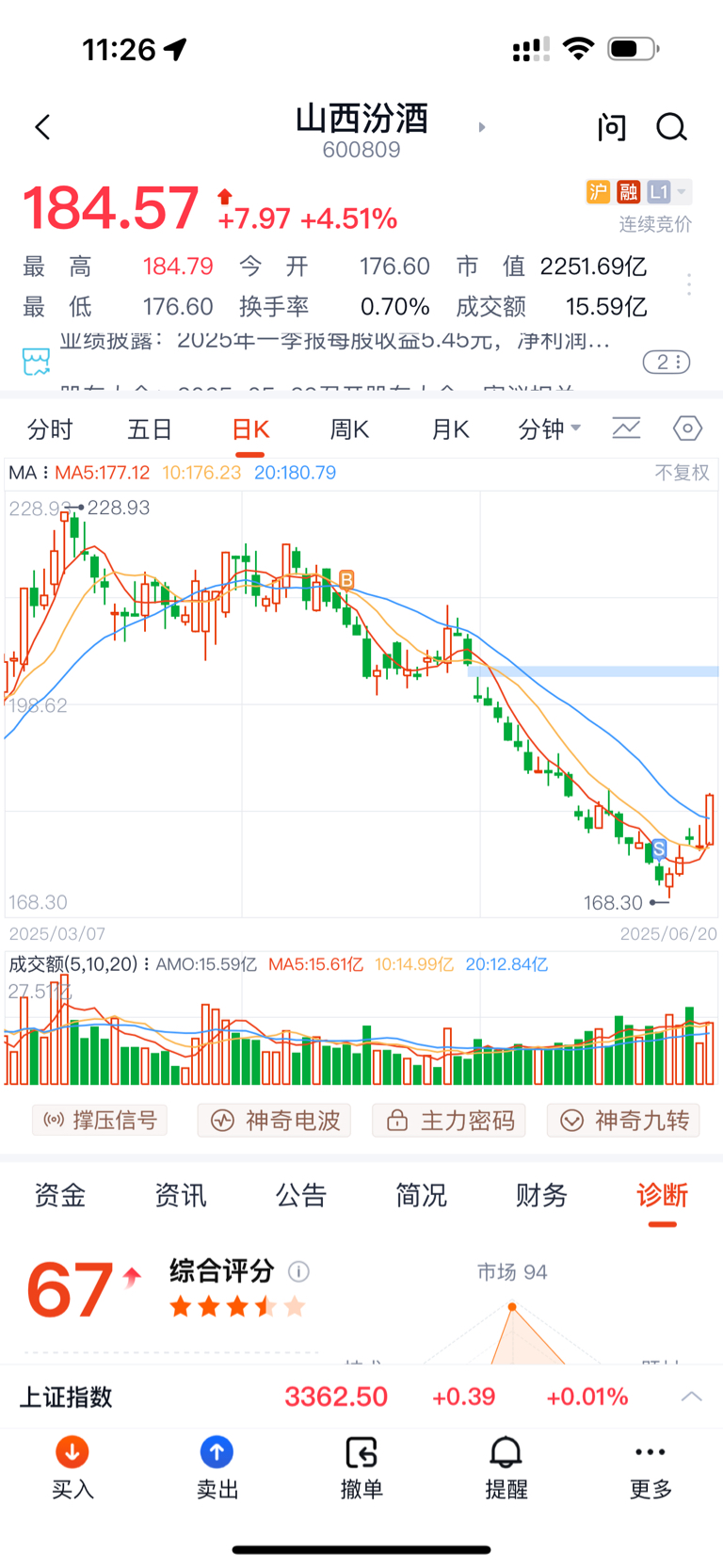Viewport: 723px width, 1568px height.
Task: Tap the 上证指数 label
Action: (66, 1397)
